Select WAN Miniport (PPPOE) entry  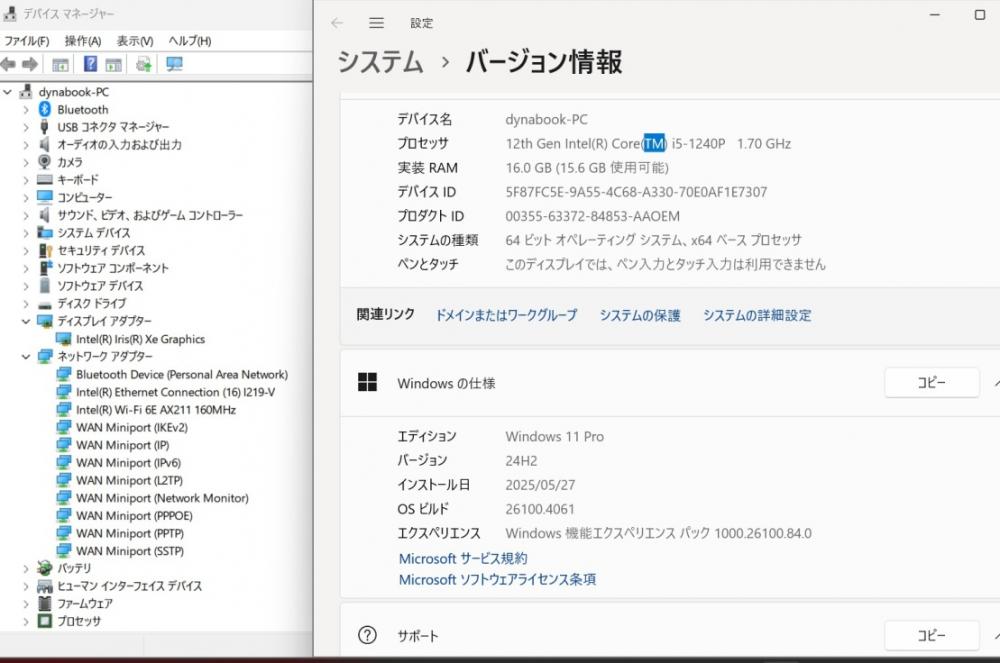pos(134,516)
